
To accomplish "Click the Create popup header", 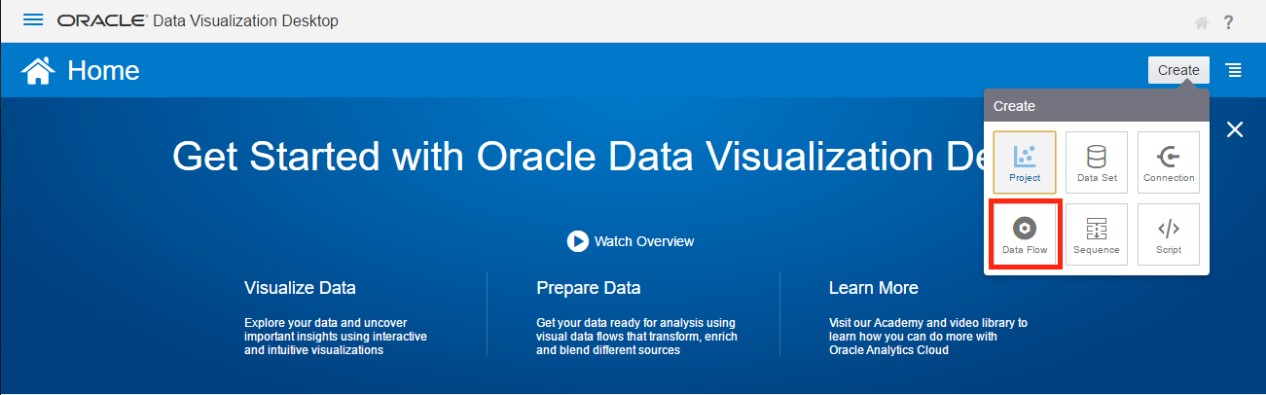I will [x=1097, y=105].
